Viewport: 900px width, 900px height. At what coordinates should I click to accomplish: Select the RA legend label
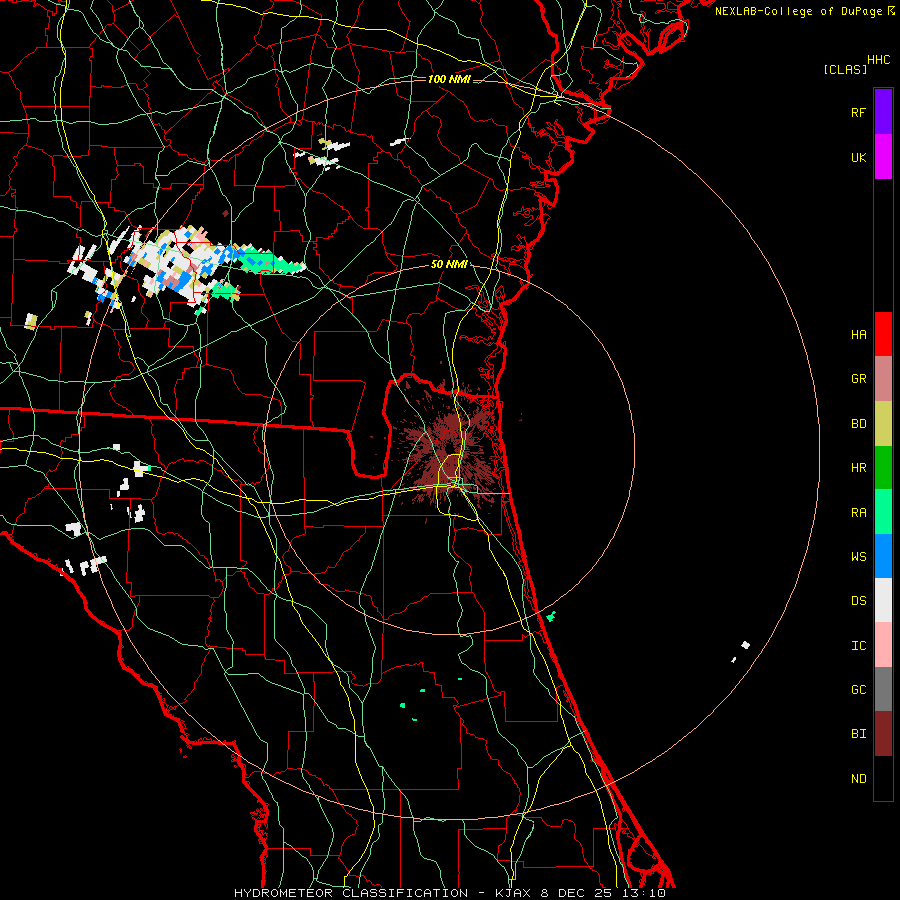point(858,513)
